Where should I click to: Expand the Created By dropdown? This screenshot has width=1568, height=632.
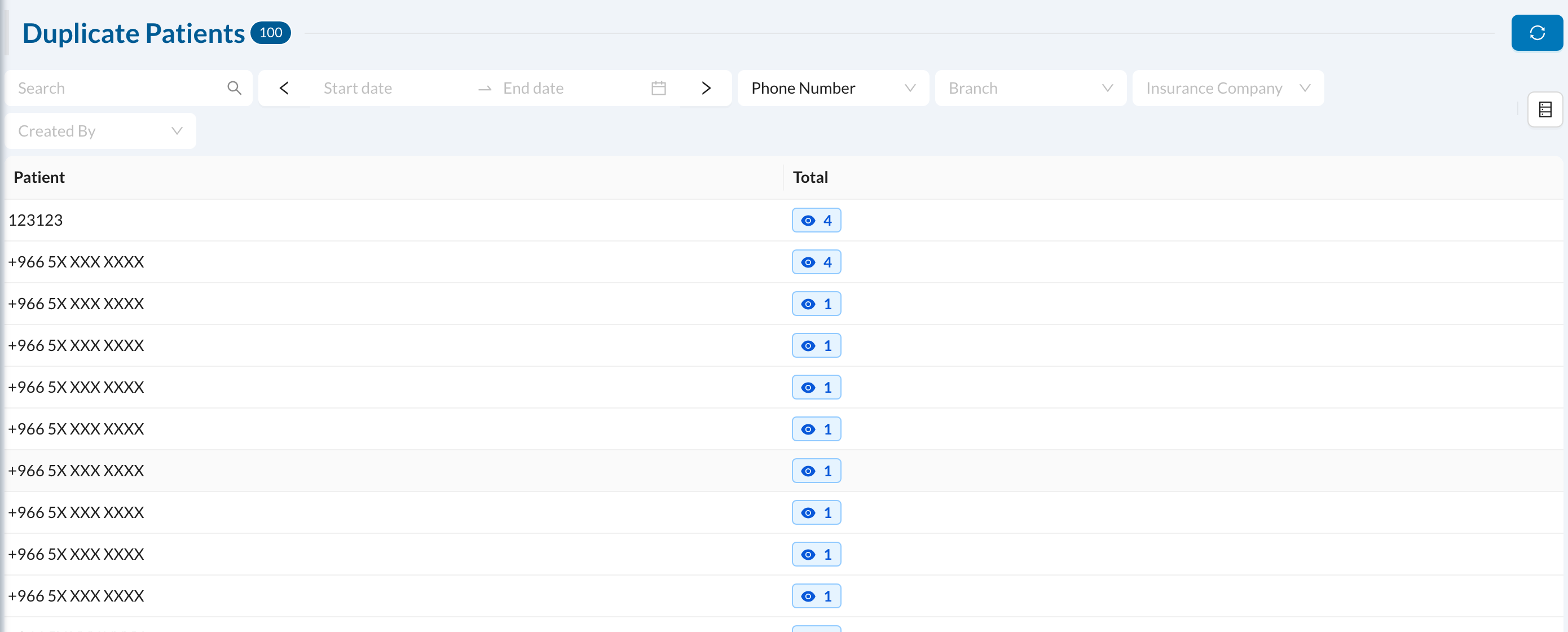tap(100, 131)
